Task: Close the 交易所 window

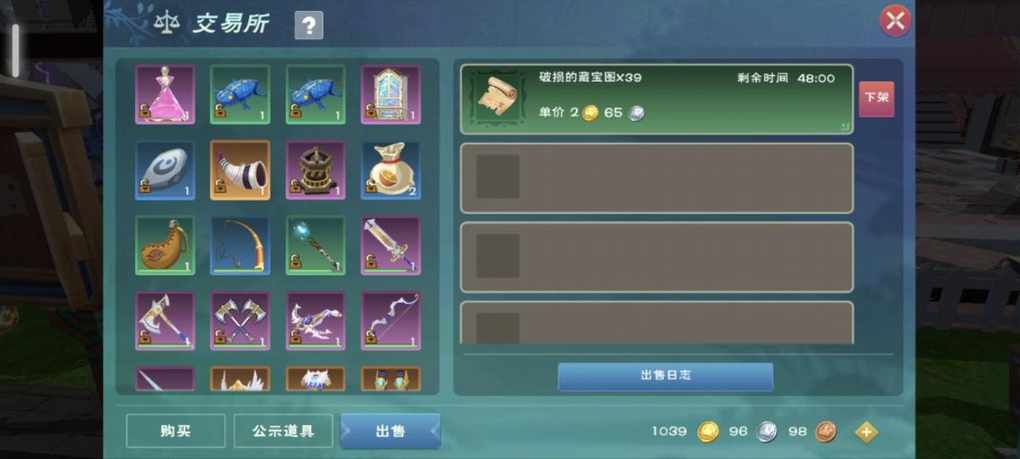Action: point(895,21)
